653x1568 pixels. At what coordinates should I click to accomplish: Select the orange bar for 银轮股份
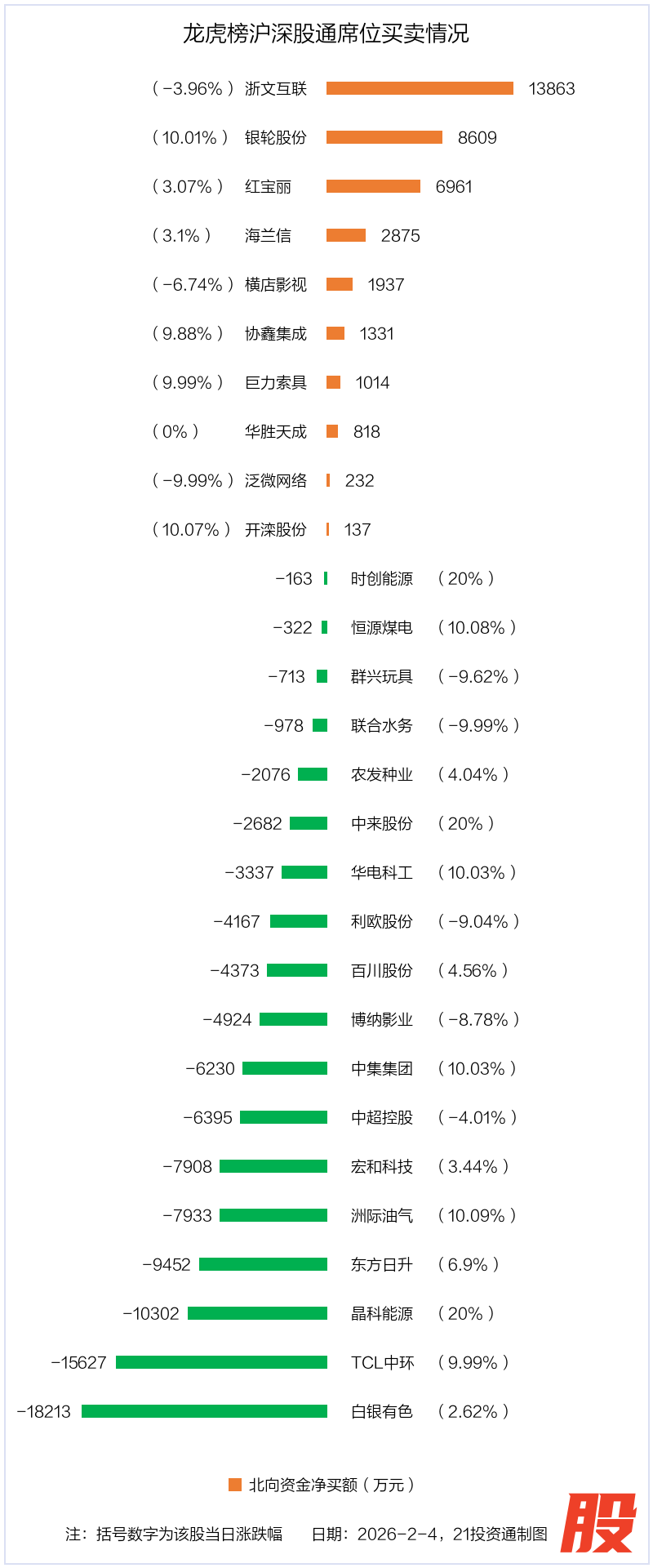tap(384, 137)
